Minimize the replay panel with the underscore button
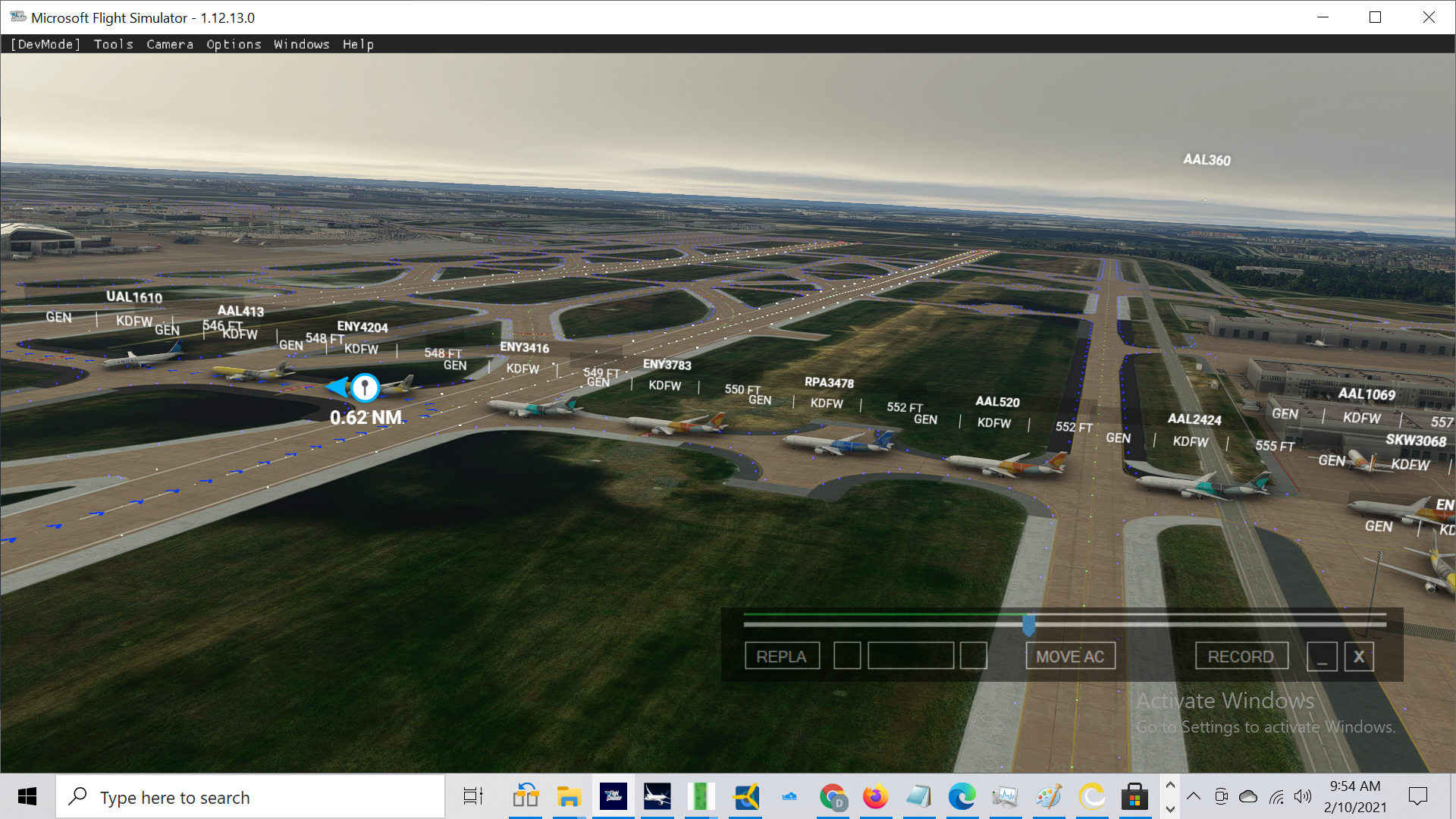The width and height of the screenshot is (1456, 819). 1322,656
